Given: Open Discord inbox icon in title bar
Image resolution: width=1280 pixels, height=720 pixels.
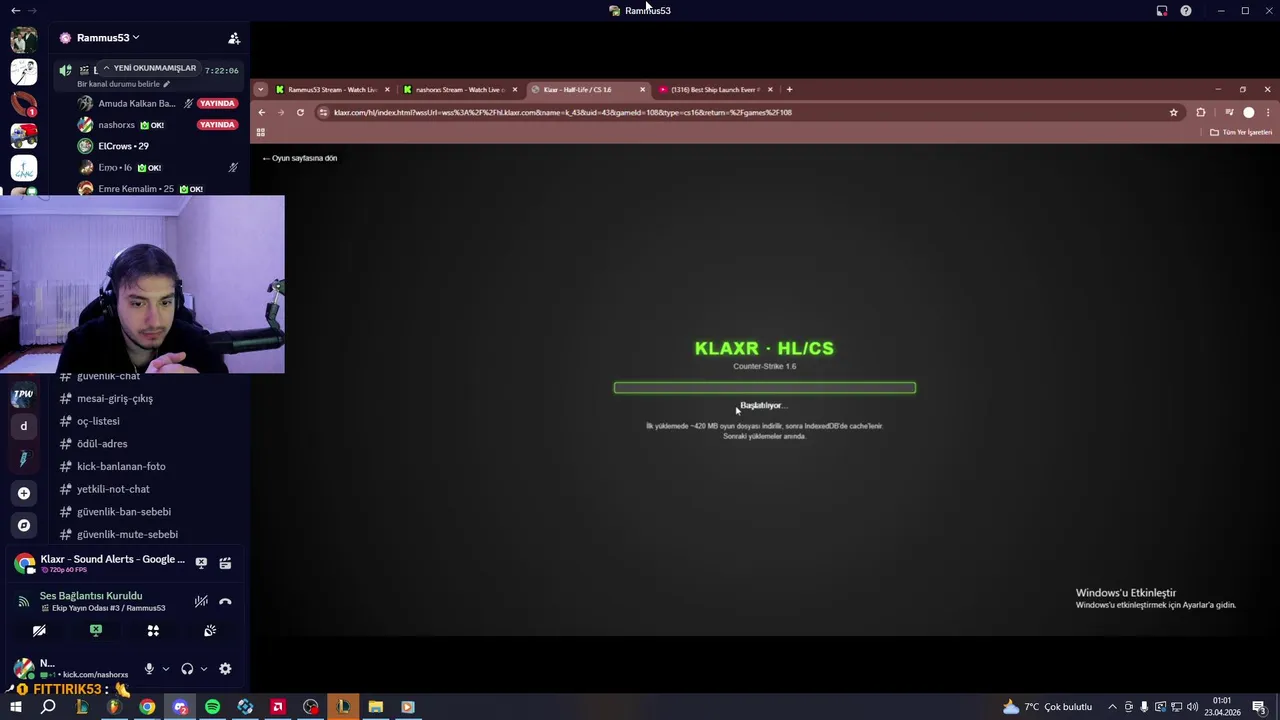Looking at the screenshot, I should [x=1162, y=11].
